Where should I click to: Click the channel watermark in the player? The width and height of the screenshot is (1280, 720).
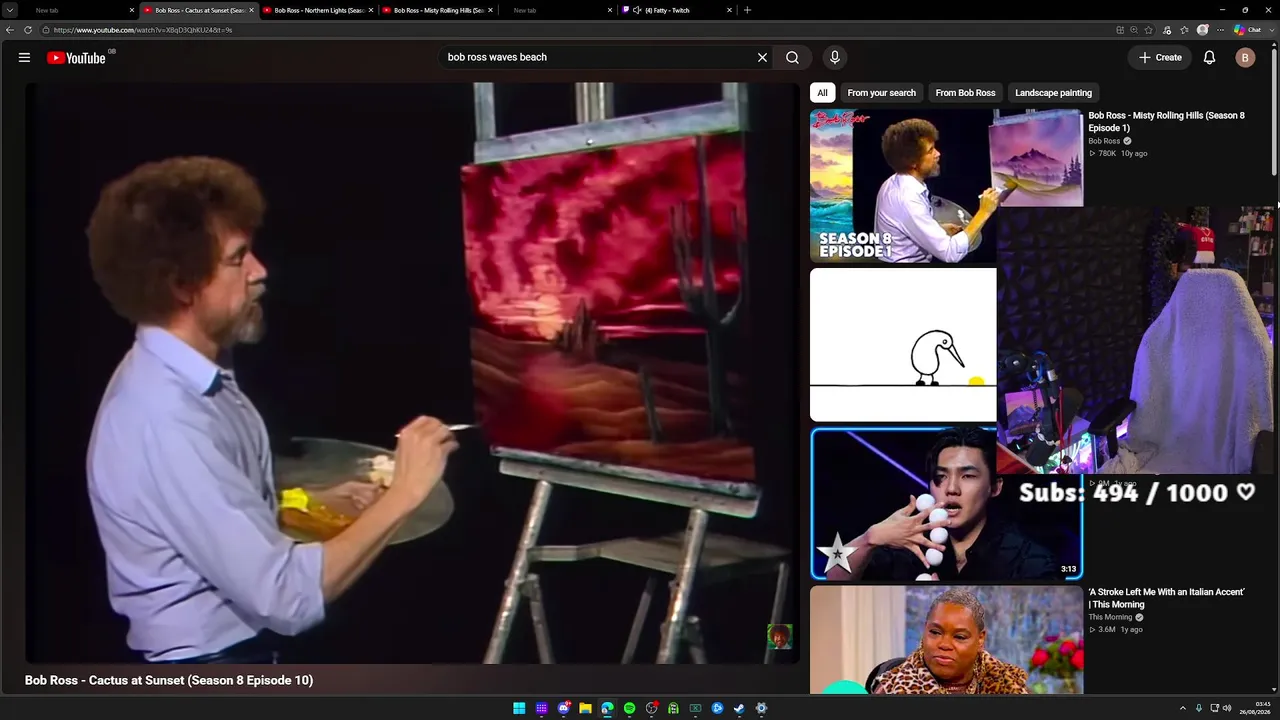(x=779, y=636)
